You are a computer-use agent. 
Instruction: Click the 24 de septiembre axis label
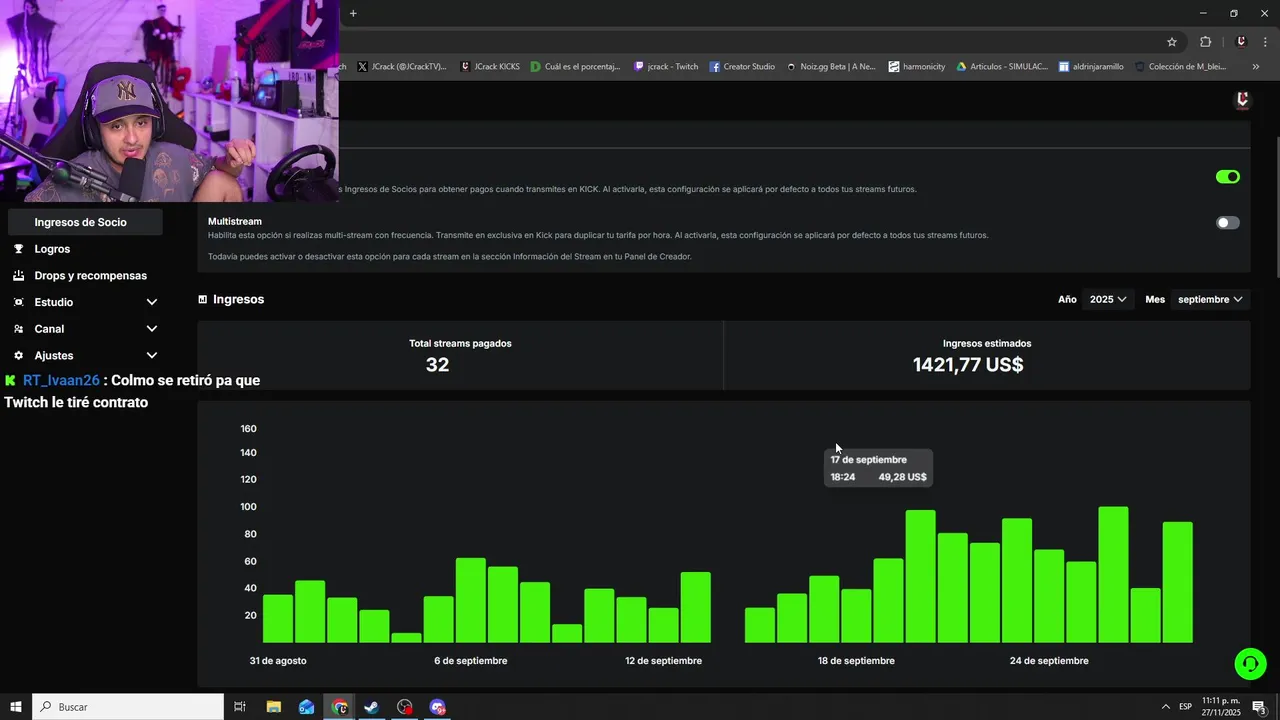pyautogui.click(x=1049, y=661)
